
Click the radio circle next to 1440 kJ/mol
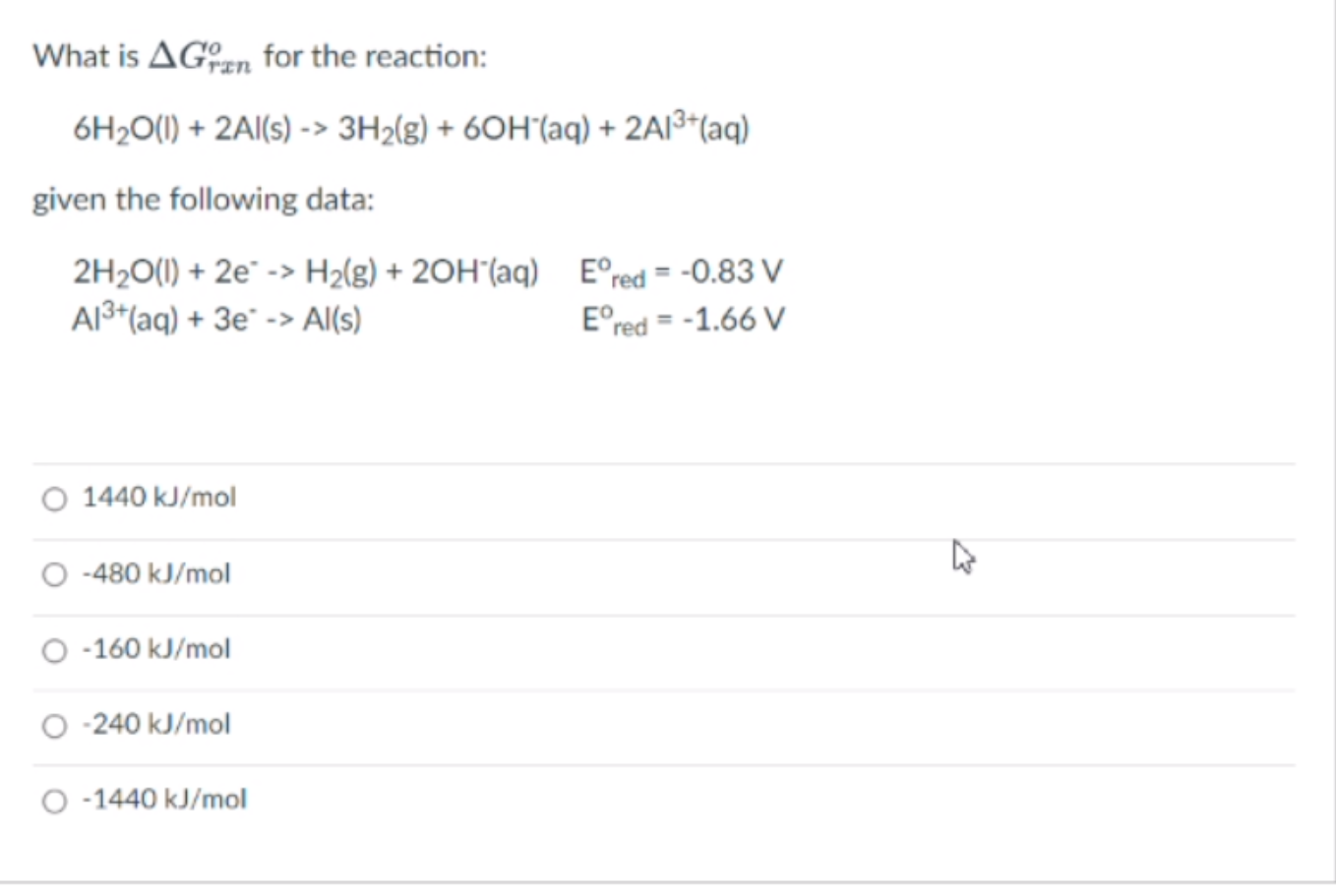click(x=53, y=498)
